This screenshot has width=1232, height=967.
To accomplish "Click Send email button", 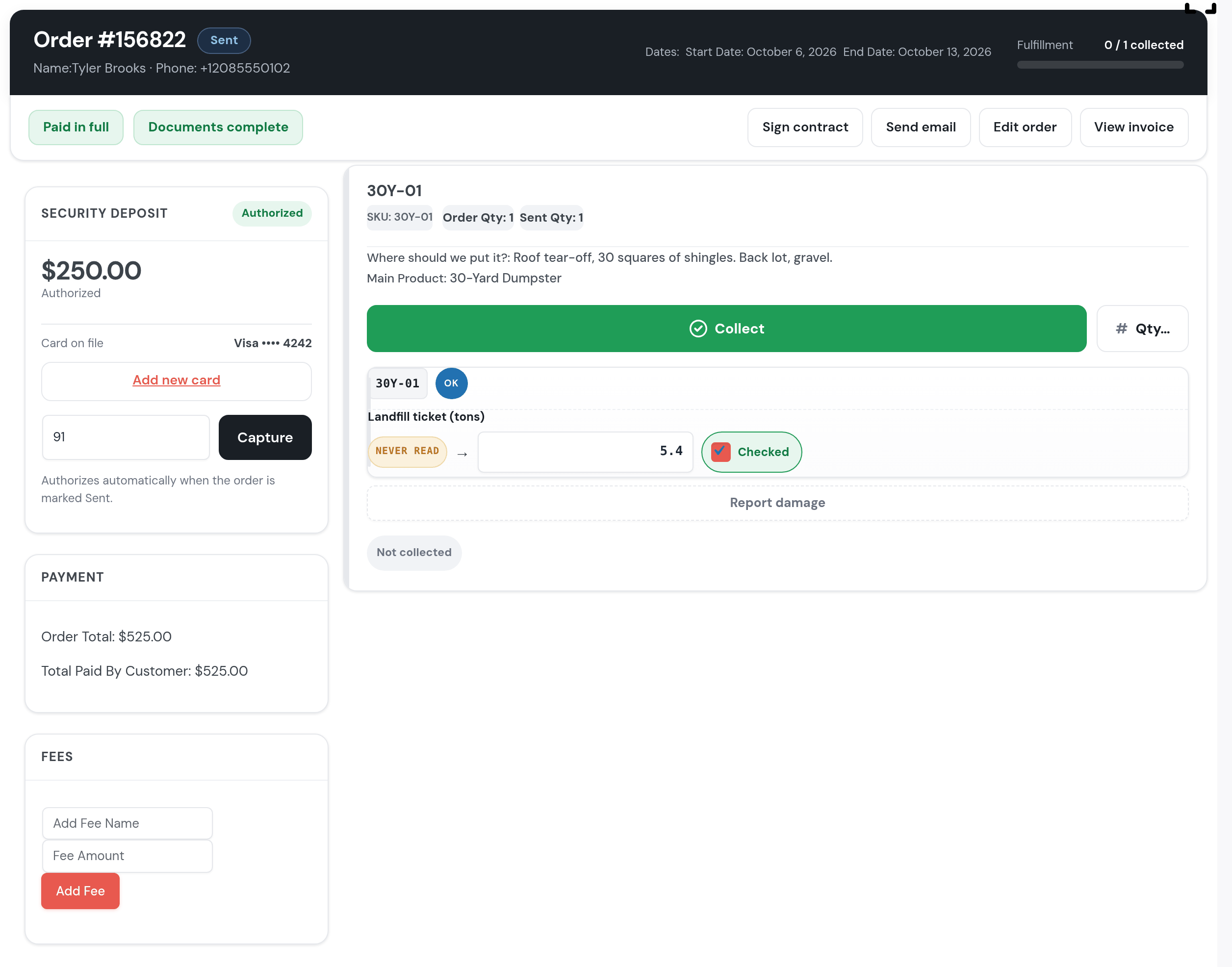I will [x=921, y=127].
